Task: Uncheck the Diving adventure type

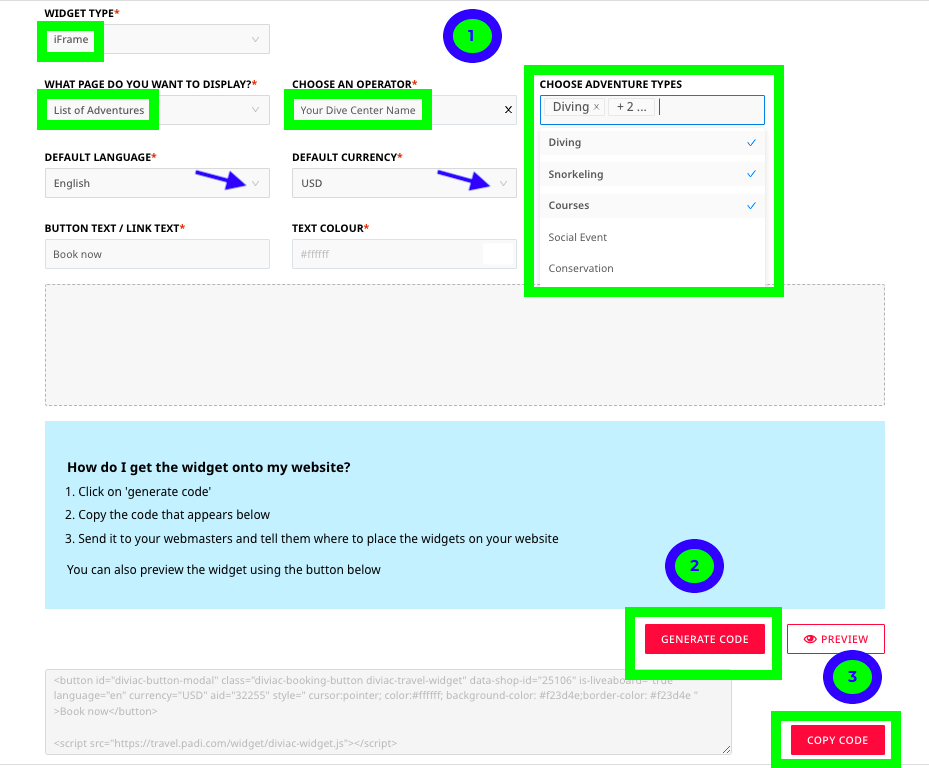Action: (751, 143)
